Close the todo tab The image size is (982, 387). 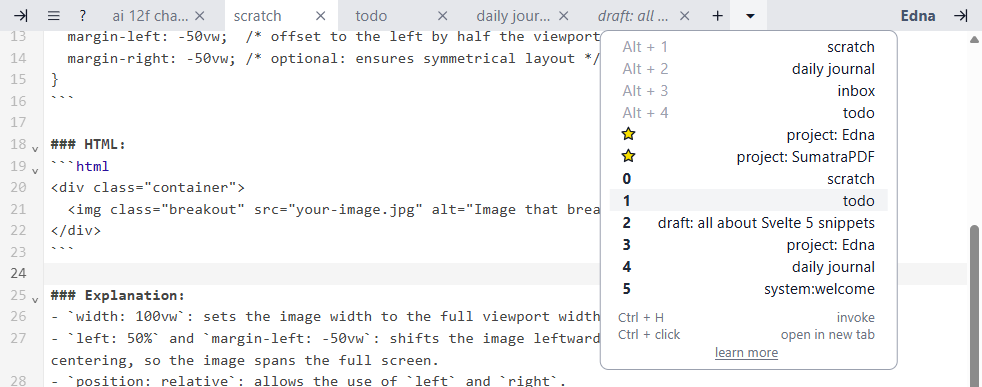click(x=442, y=16)
